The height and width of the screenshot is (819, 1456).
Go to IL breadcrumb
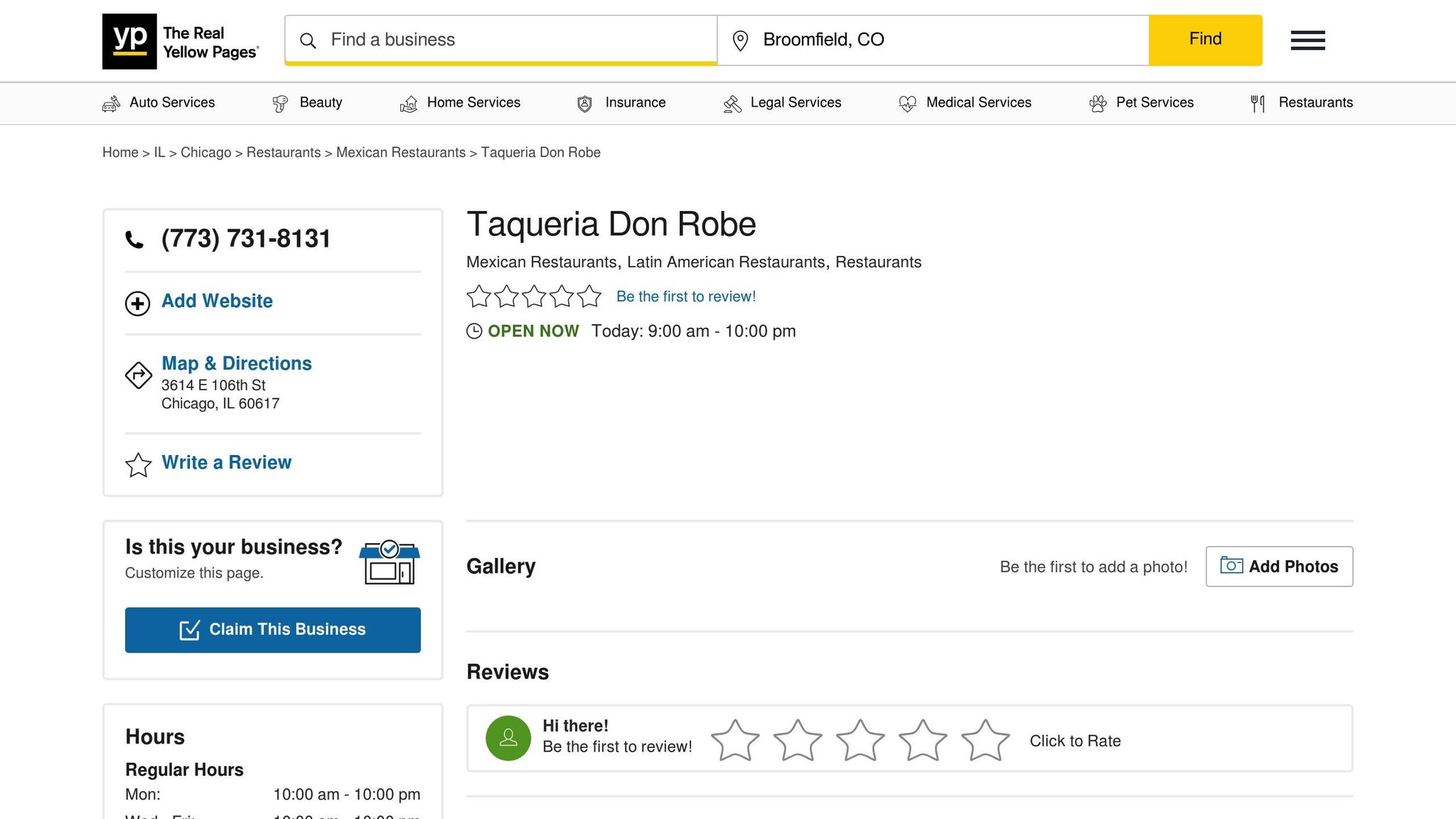click(x=159, y=153)
